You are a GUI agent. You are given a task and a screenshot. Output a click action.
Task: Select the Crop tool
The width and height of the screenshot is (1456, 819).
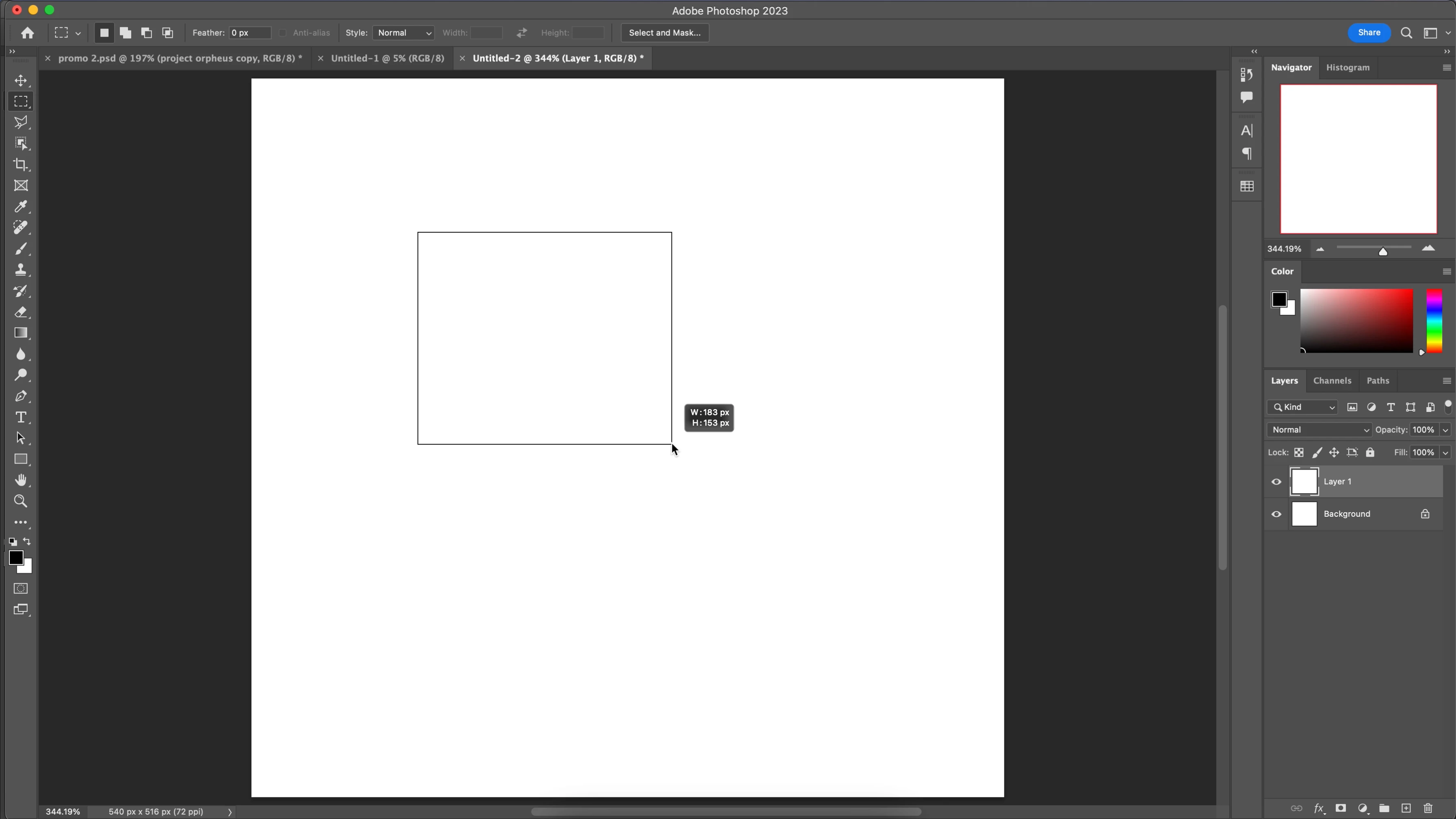21,165
